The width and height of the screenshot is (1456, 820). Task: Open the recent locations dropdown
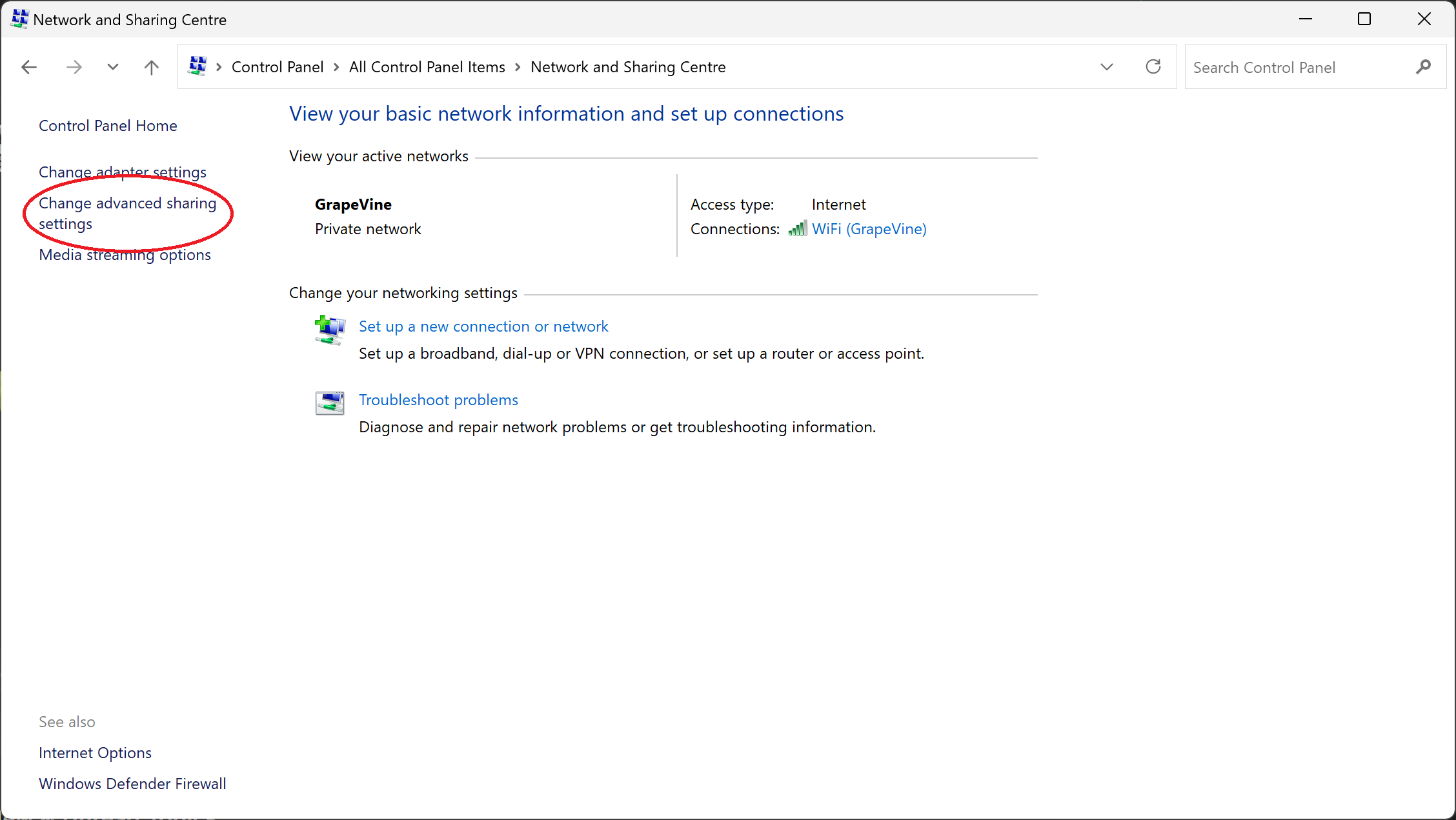click(113, 67)
